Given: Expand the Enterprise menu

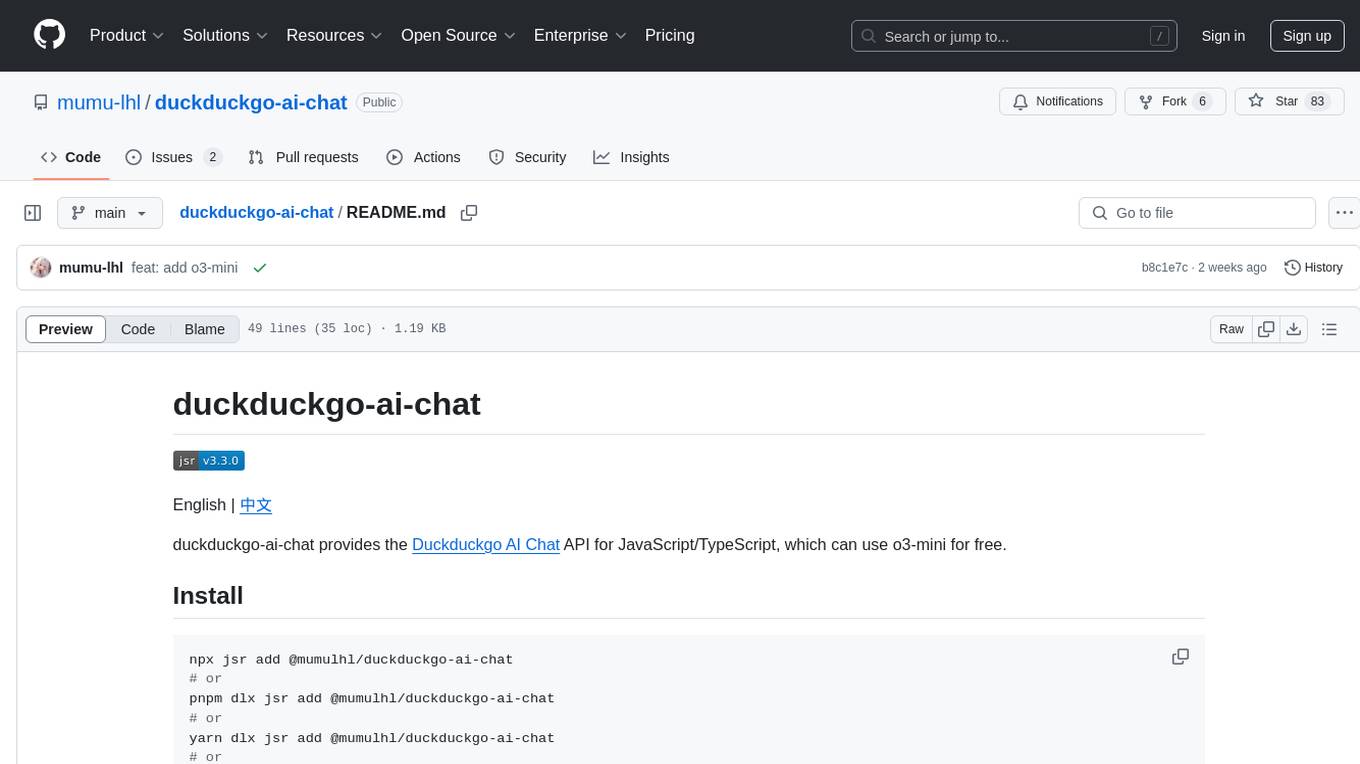Looking at the screenshot, I should click(580, 35).
